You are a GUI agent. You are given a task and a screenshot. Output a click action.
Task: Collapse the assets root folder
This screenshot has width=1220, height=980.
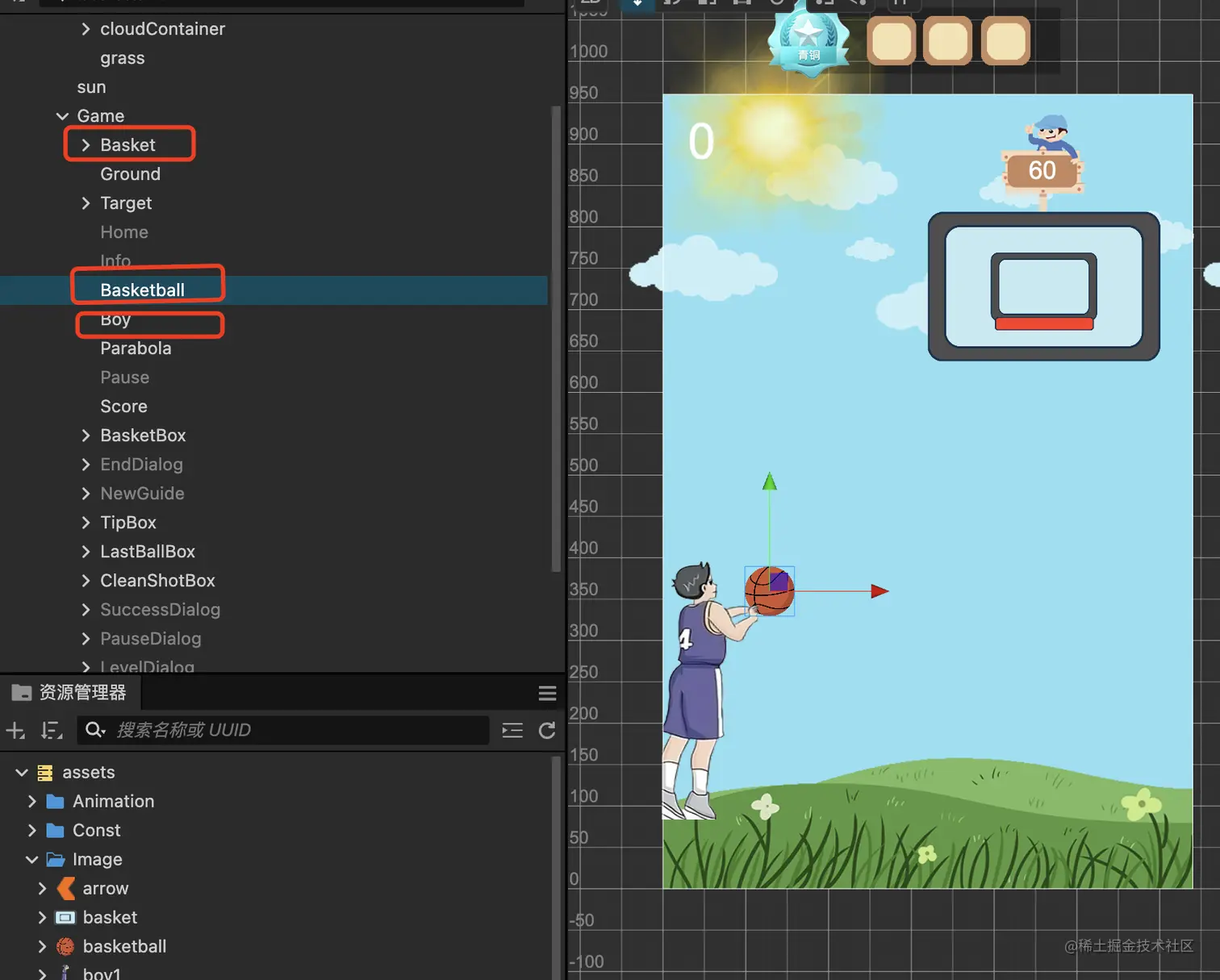click(22, 773)
